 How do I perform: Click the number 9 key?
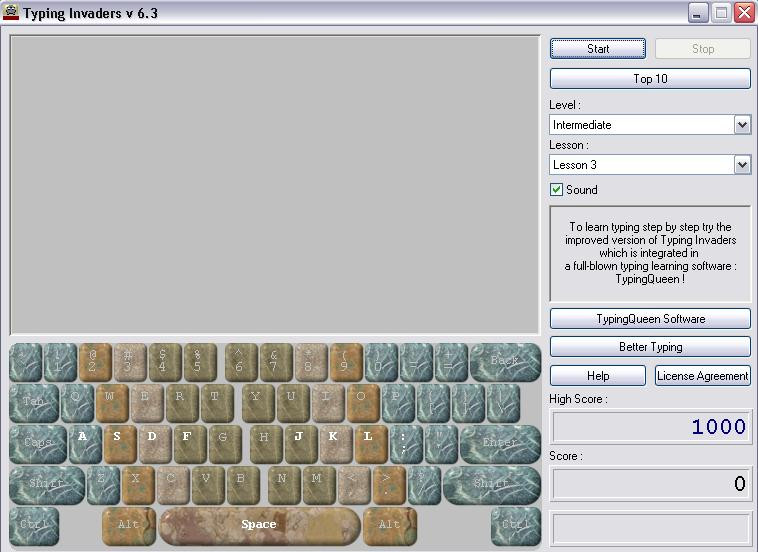click(x=346, y=363)
